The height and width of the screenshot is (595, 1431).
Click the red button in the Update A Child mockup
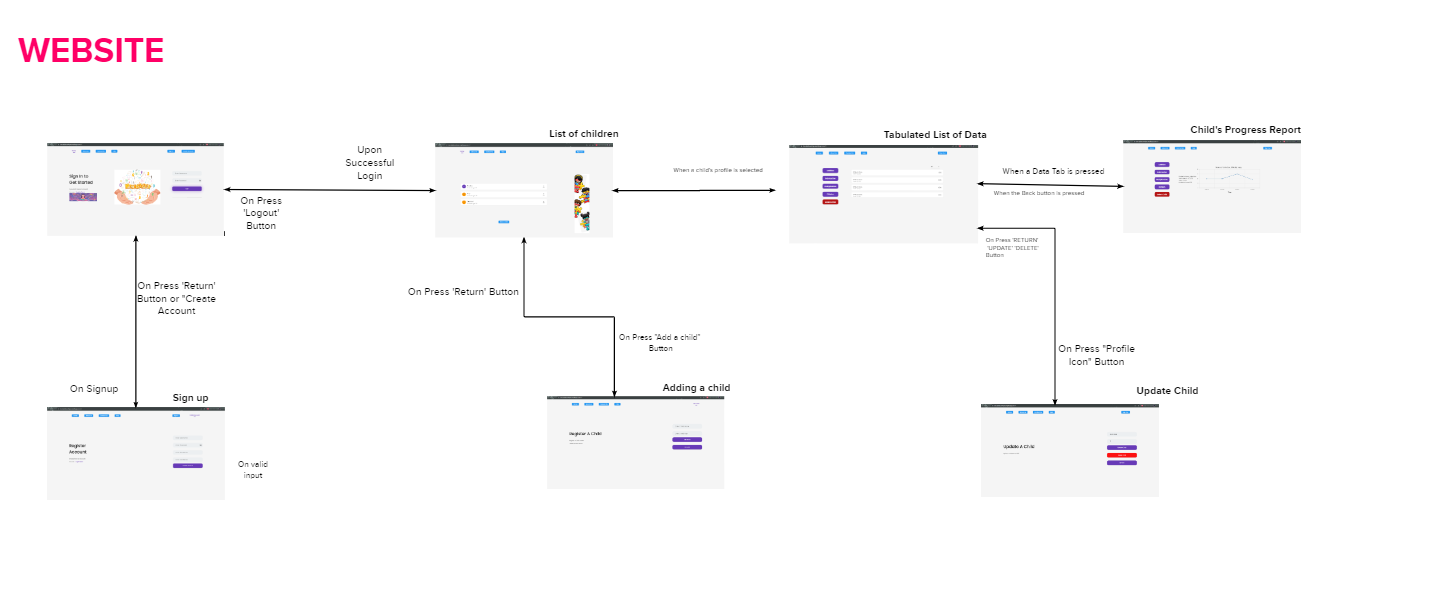pyautogui.click(x=1122, y=455)
